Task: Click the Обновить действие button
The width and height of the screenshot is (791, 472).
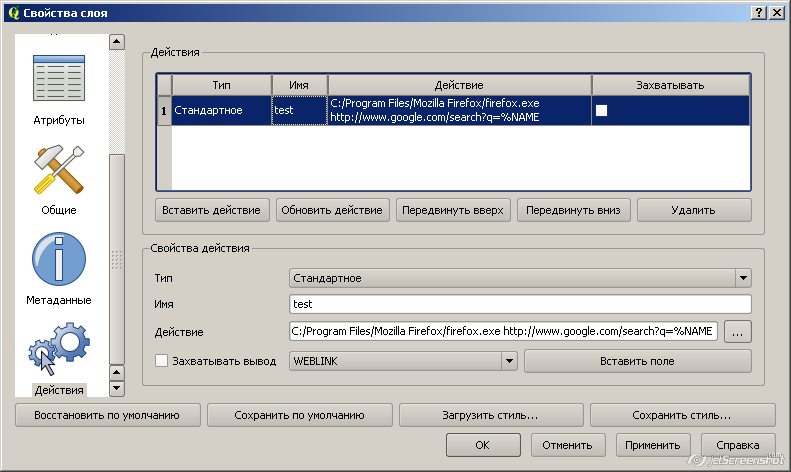Action: 332,210
